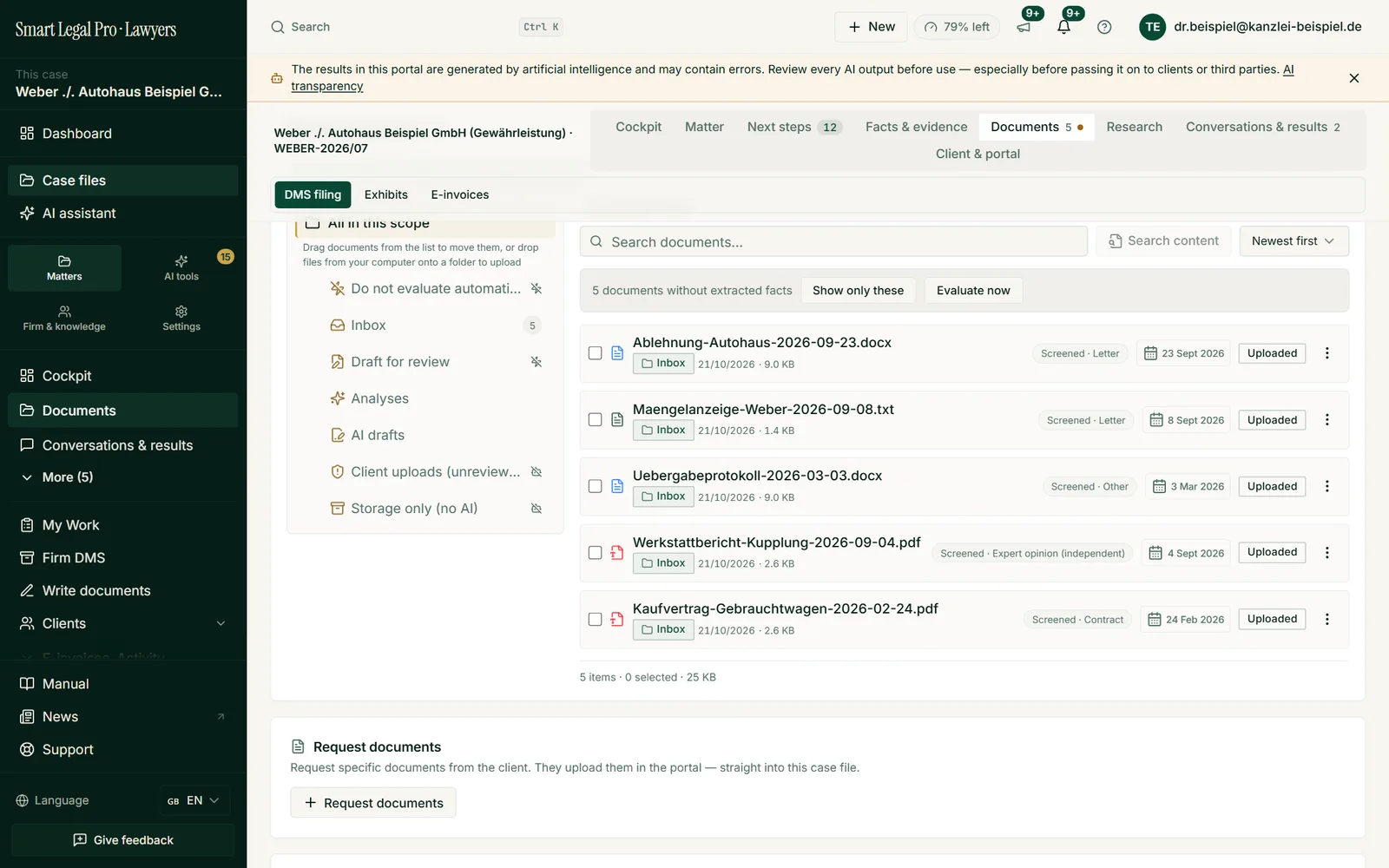Open the TE user avatar
This screenshot has width=1389, height=868.
[x=1152, y=27]
